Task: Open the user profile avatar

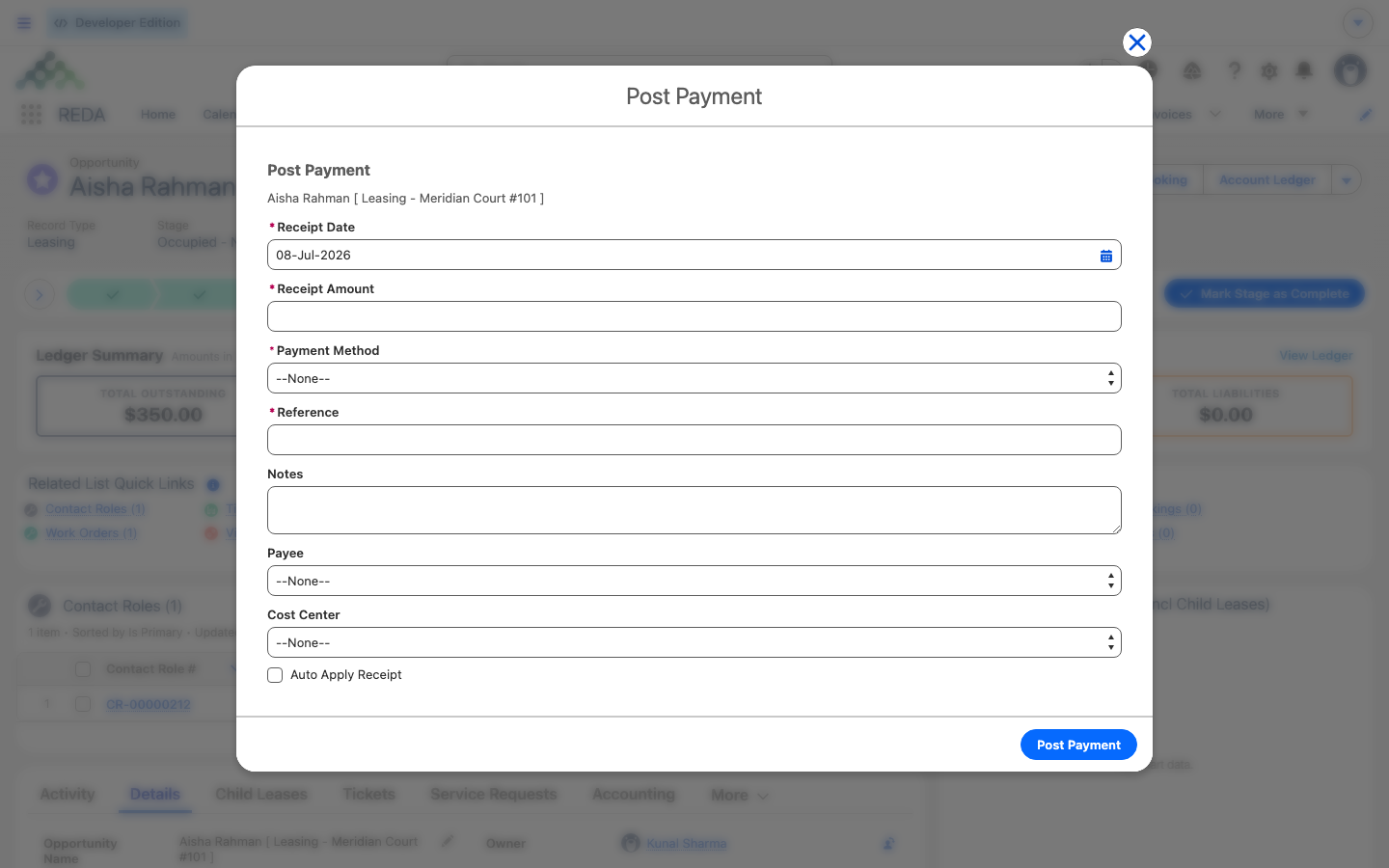Action: (x=1350, y=70)
